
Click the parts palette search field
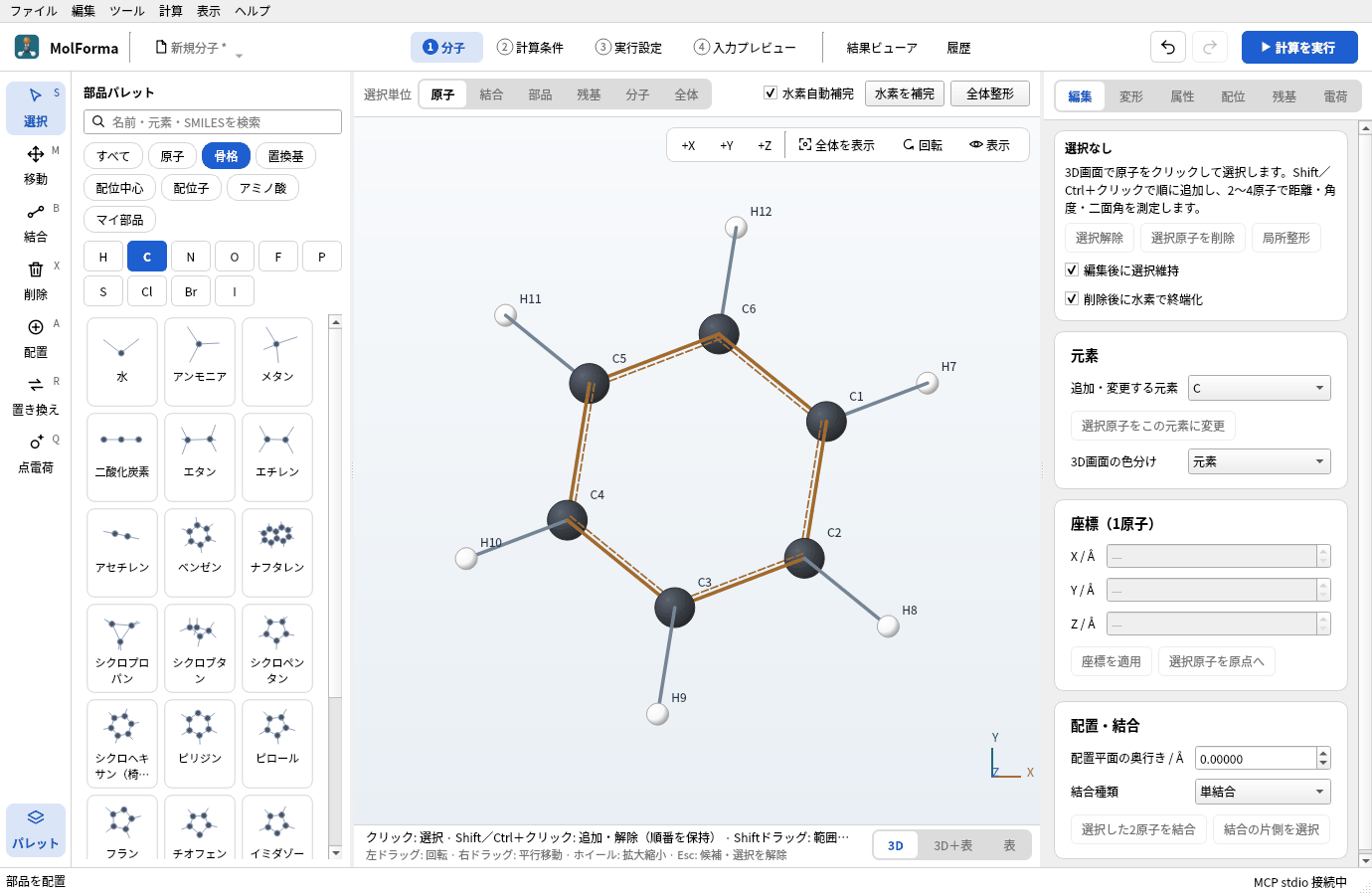(213, 121)
